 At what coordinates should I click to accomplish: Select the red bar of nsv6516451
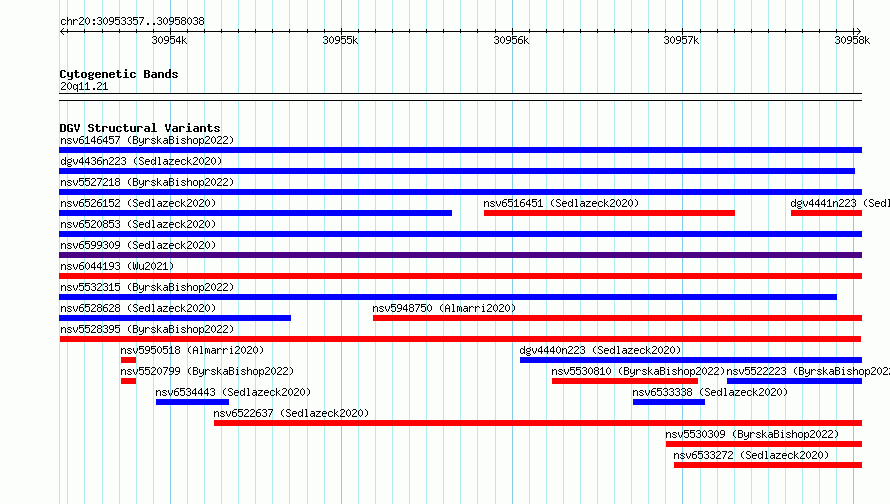pos(609,213)
